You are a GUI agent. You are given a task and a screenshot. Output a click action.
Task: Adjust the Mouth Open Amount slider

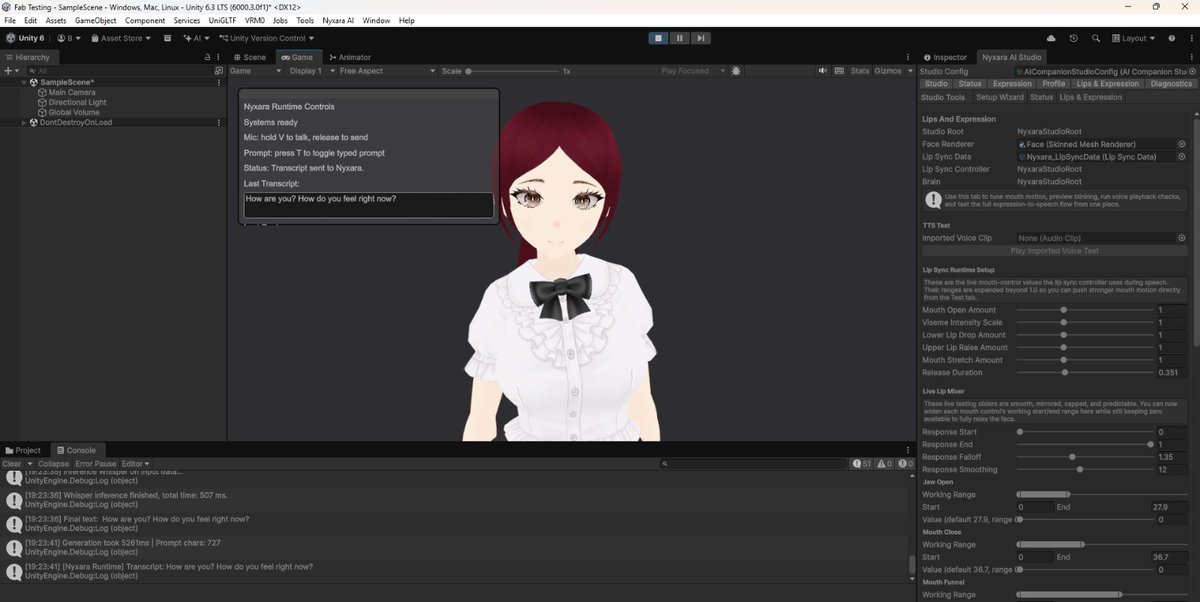click(x=1084, y=310)
